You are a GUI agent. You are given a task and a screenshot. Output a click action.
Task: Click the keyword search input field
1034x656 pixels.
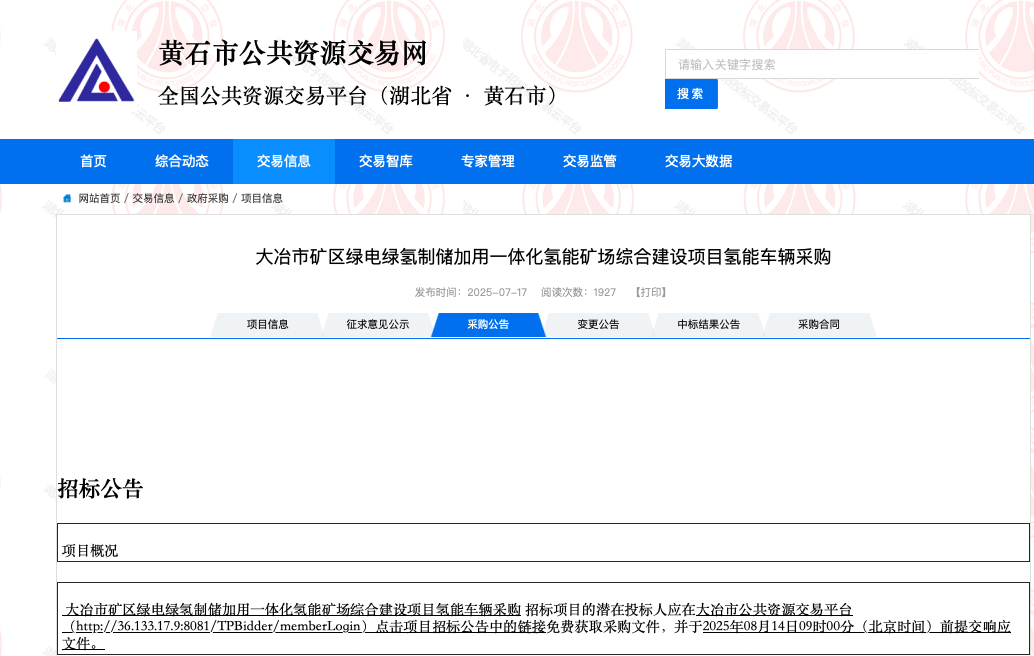click(x=821, y=65)
